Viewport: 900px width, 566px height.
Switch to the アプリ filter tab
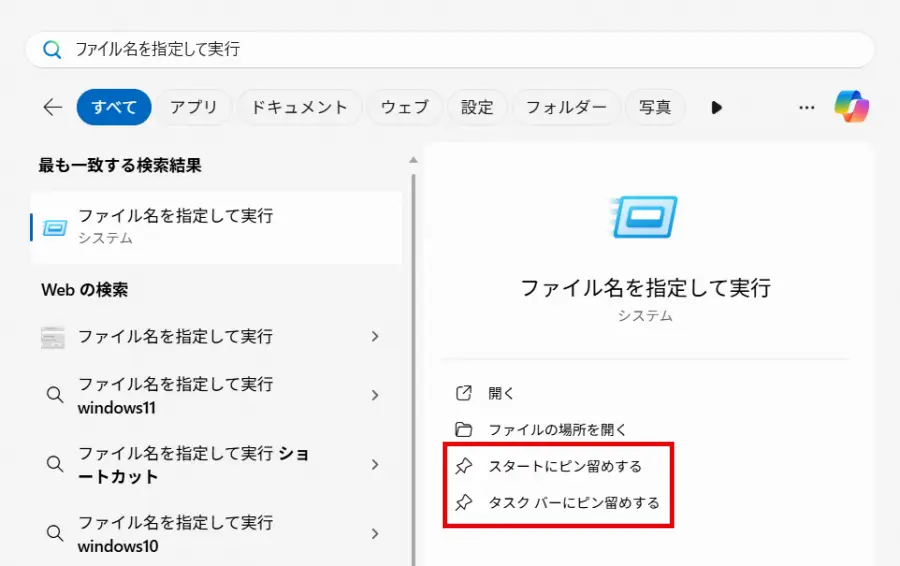[x=193, y=107]
